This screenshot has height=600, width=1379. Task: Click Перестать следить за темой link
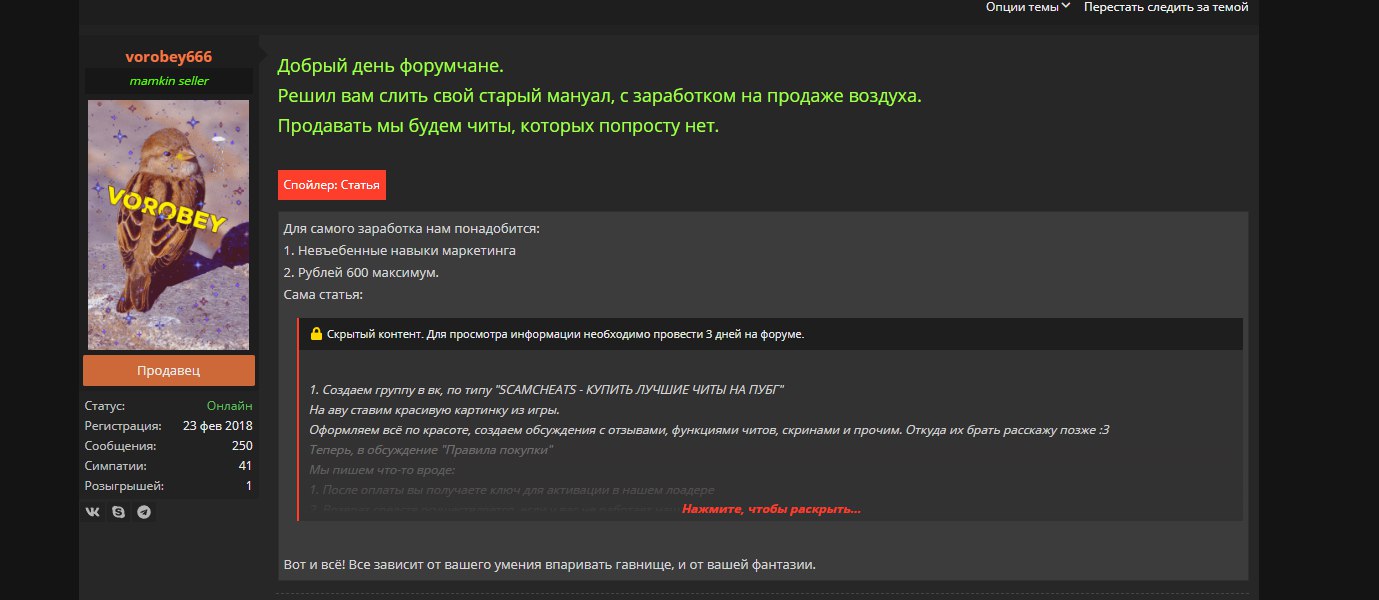(1166, 7)
